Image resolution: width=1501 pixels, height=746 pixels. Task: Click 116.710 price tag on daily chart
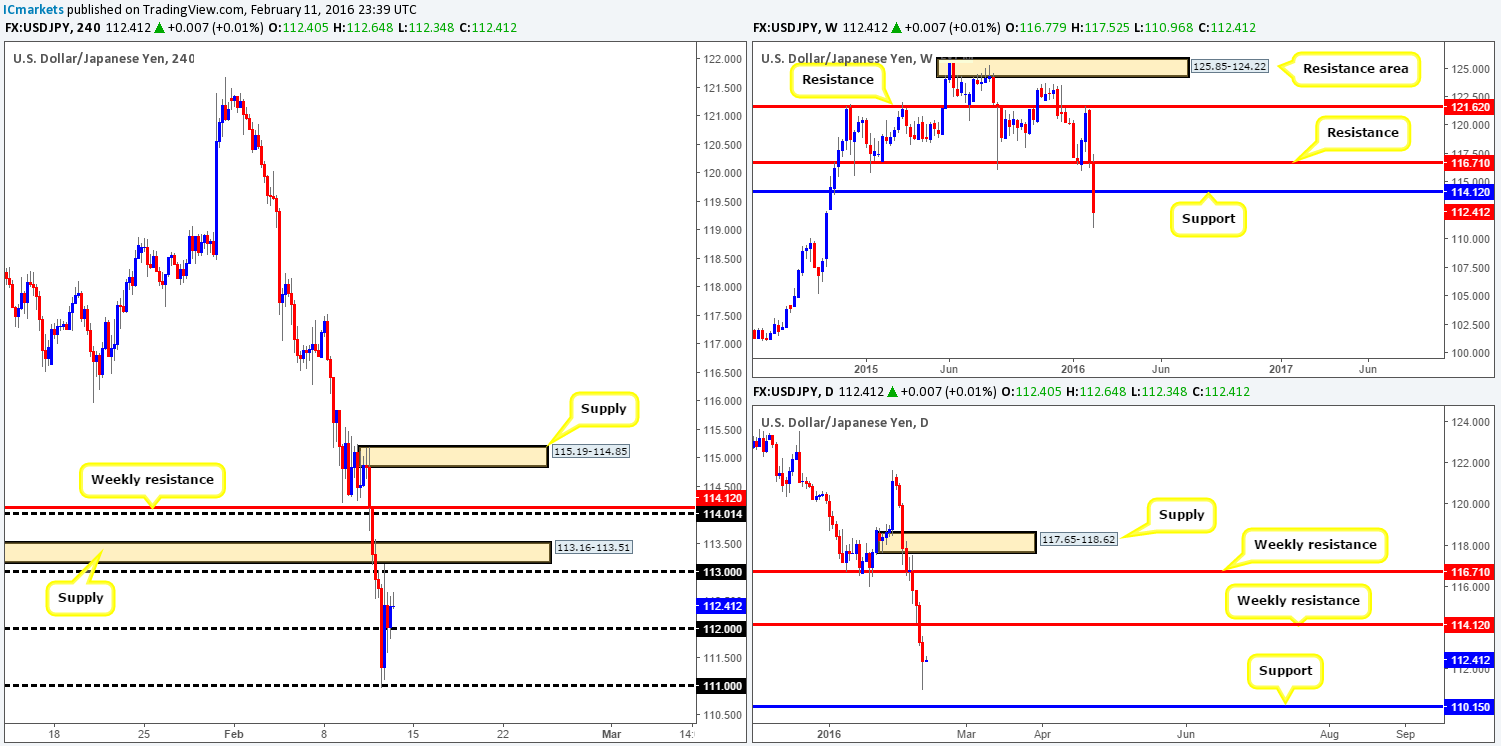click(x=1468, y=571)
